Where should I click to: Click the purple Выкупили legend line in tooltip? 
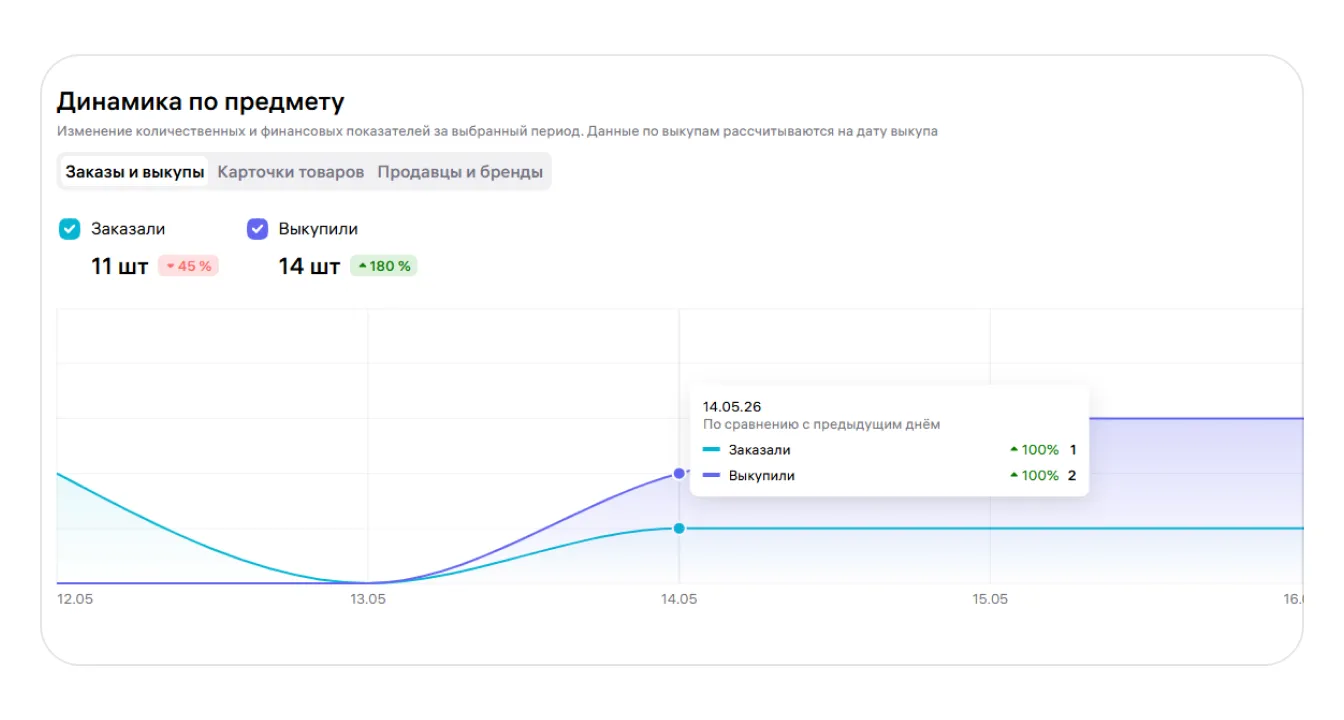(711, 476)
